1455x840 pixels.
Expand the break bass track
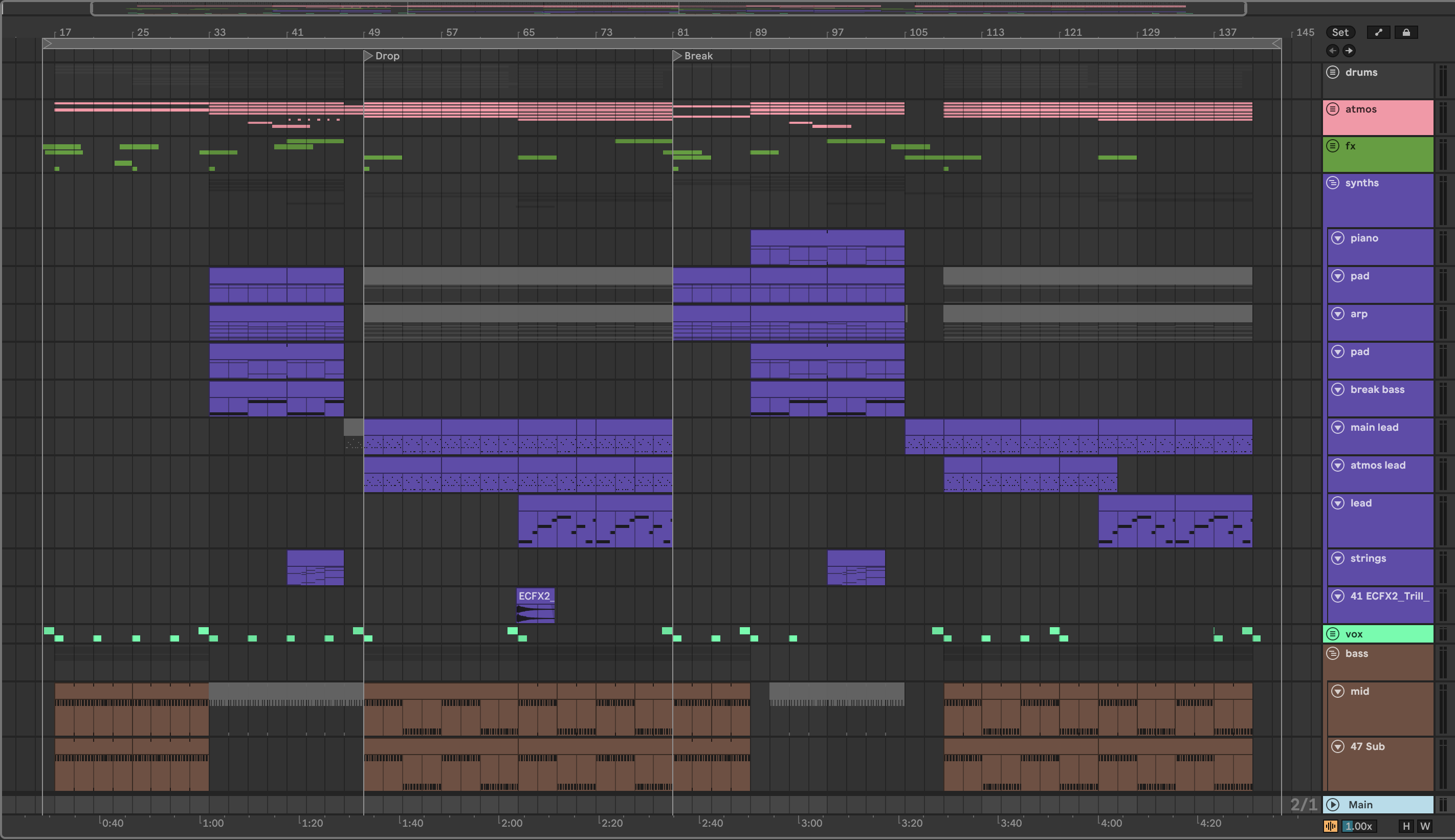click(x=1338, y=389)
